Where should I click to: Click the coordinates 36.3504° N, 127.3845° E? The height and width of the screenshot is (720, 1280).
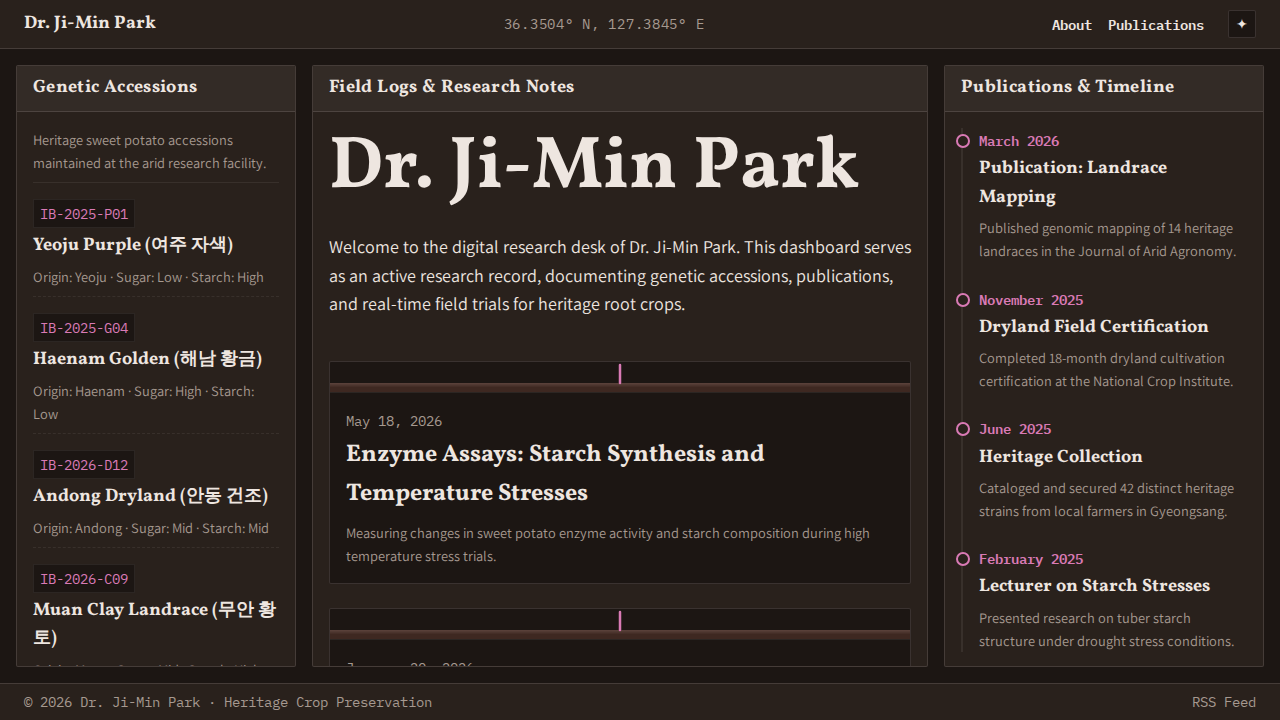tap(604, 24)
